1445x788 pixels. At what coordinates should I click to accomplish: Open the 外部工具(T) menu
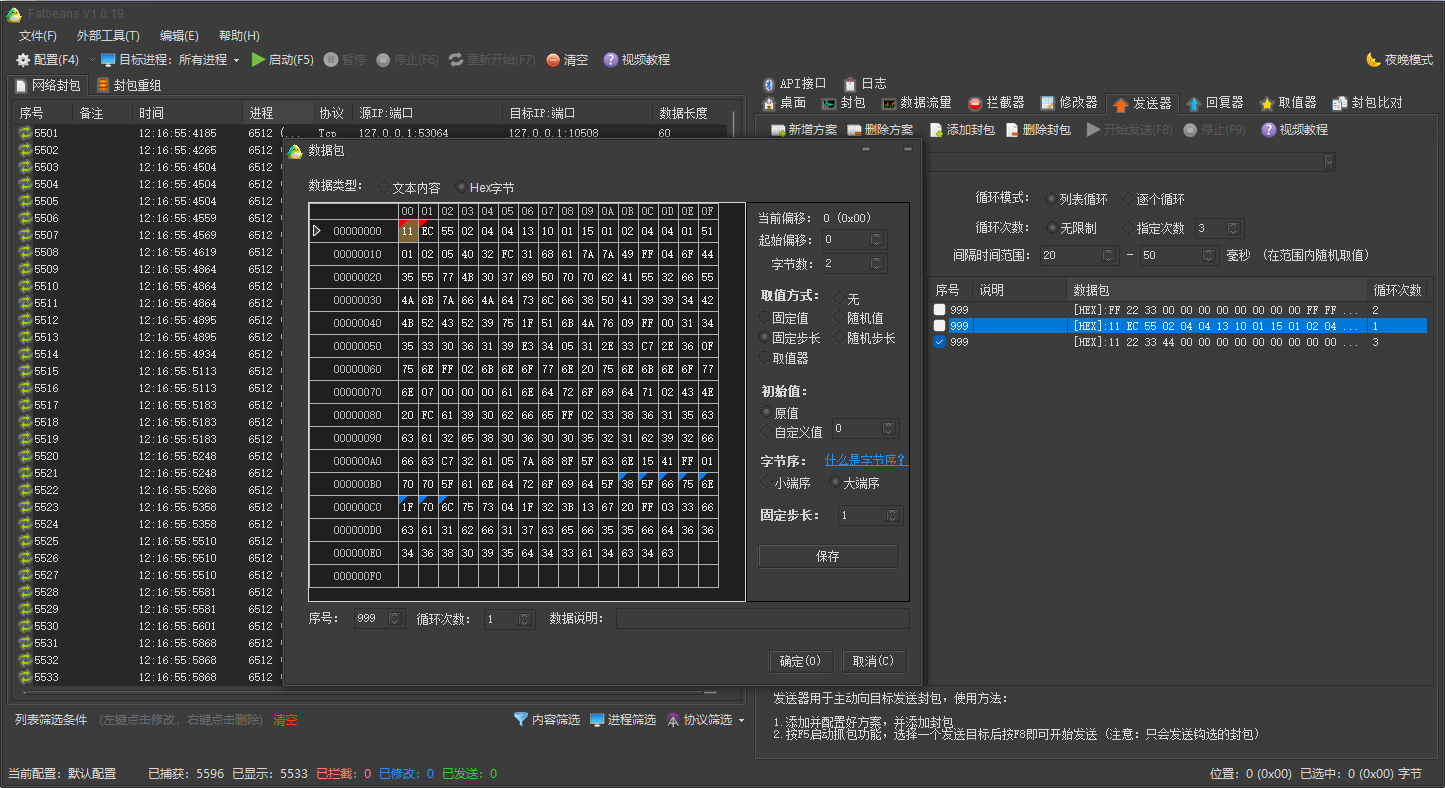point(106,35)
